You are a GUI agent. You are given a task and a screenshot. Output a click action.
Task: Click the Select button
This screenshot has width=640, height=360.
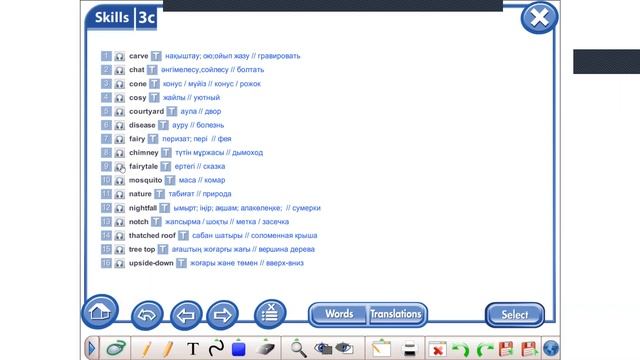coord(515,315)
